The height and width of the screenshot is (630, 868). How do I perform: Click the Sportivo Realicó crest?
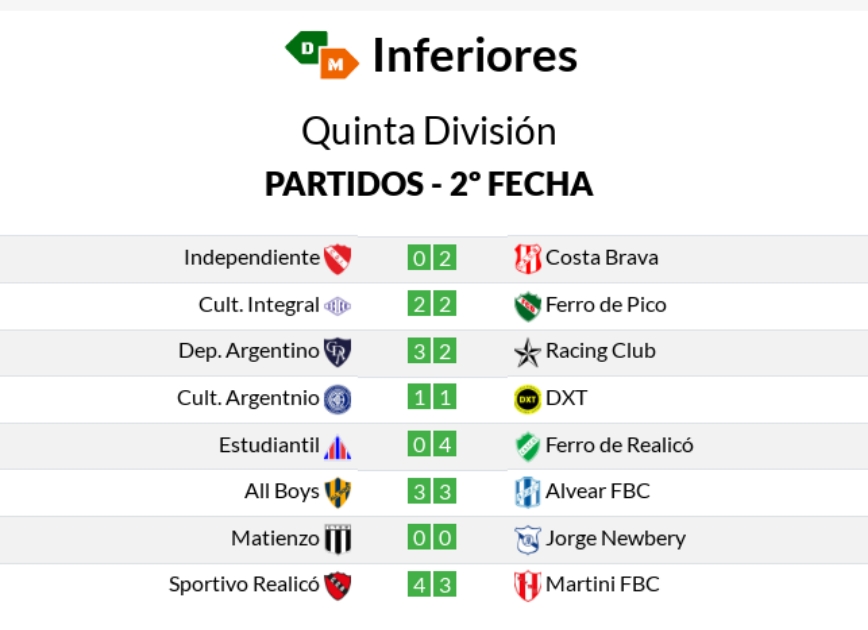click(x=337, y=586)
